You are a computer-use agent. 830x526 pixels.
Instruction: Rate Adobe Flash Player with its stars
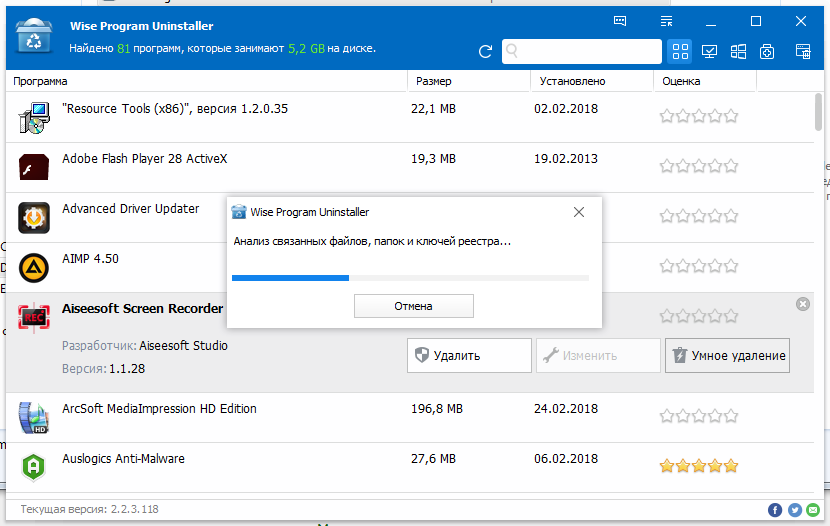[x=699, y=166]
